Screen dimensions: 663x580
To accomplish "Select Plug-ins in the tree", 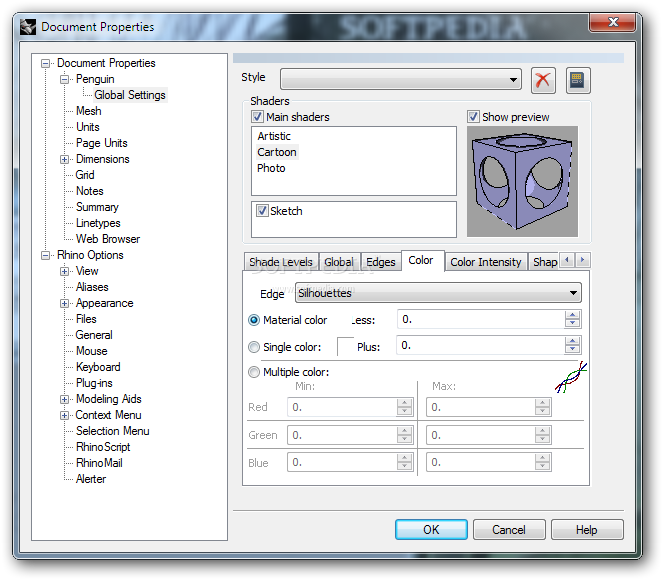I will [94, 383].
